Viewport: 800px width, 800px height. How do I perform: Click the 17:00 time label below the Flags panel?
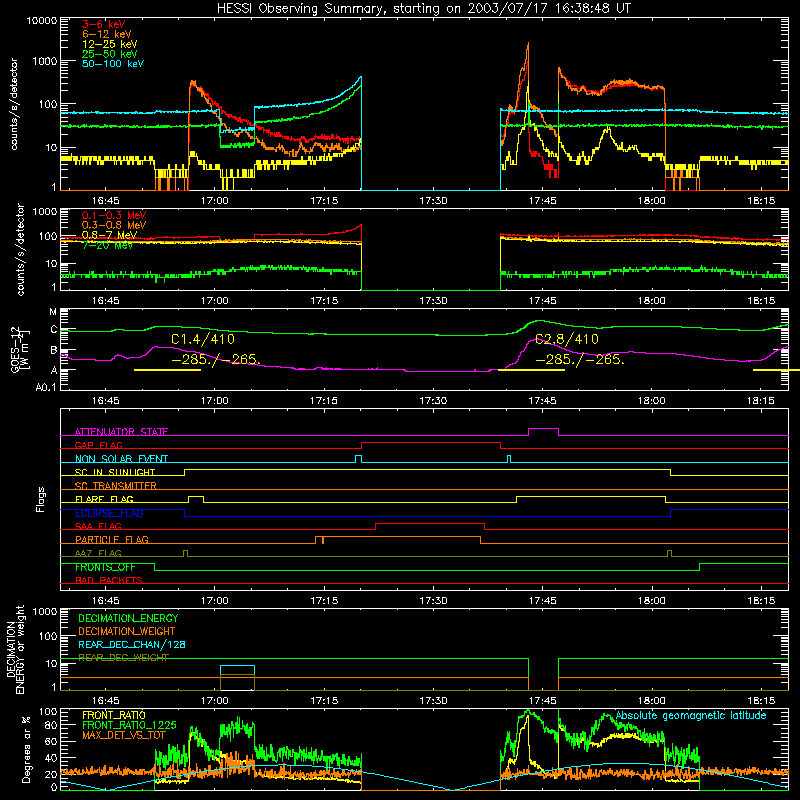(x=214, y=601)
